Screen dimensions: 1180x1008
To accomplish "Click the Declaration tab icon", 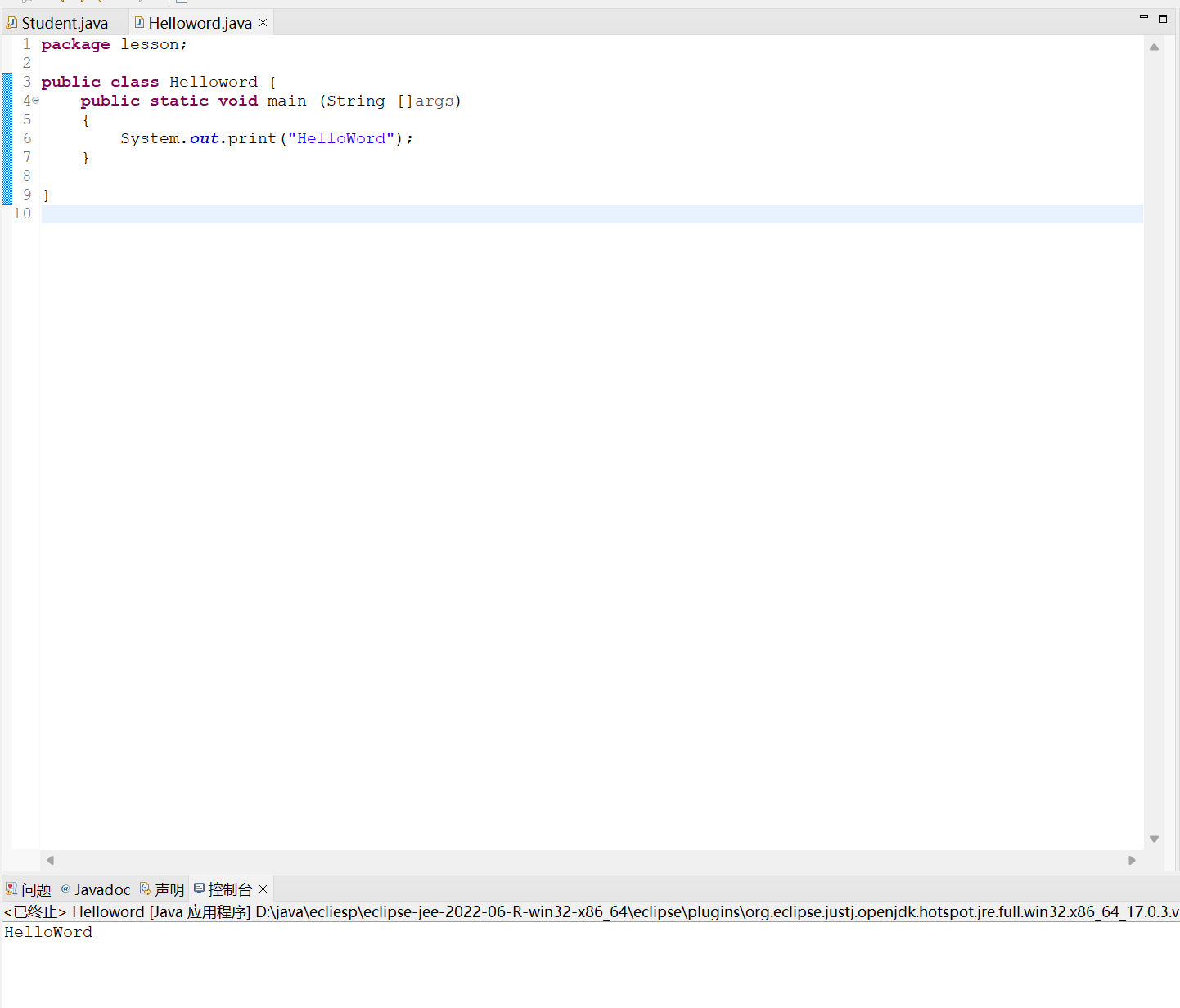I will (146, 889).
